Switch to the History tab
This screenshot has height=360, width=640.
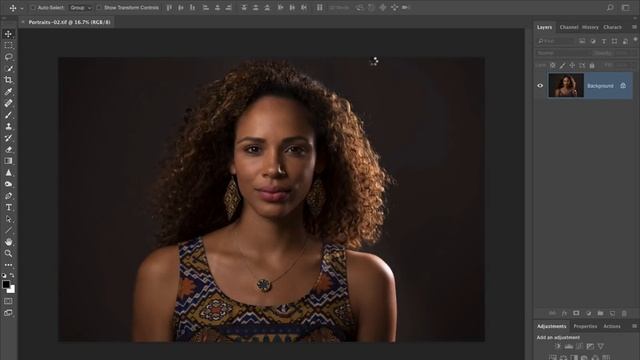tap(590, 27)
